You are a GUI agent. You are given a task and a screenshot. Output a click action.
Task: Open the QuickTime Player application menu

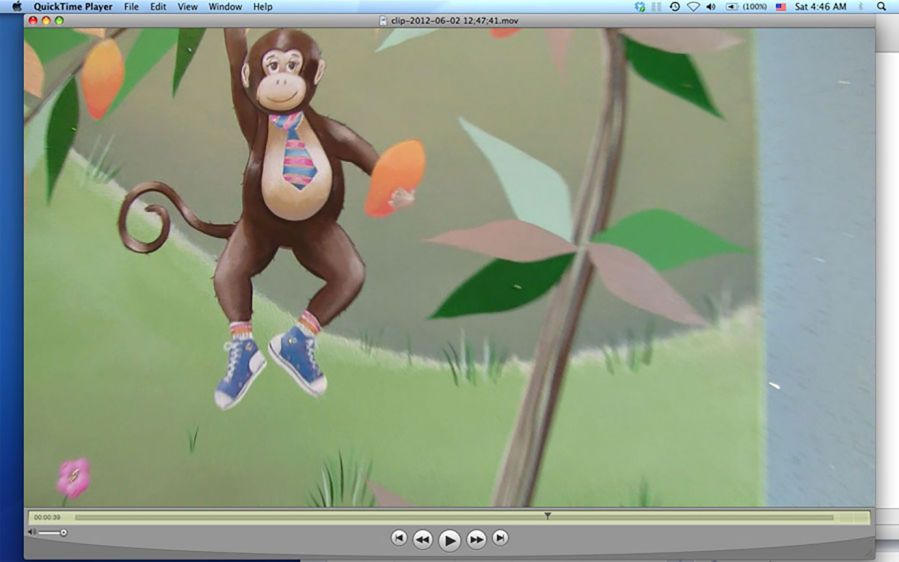coord(73,7)
